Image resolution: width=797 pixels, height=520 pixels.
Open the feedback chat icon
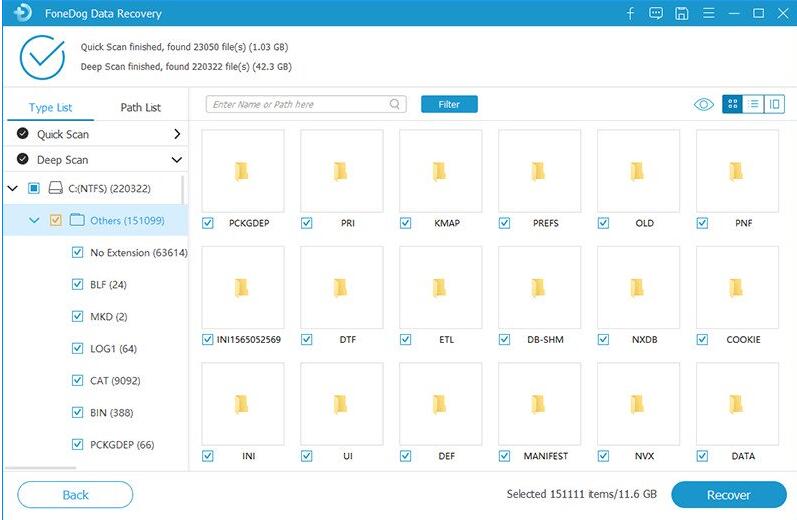point(656,13)
